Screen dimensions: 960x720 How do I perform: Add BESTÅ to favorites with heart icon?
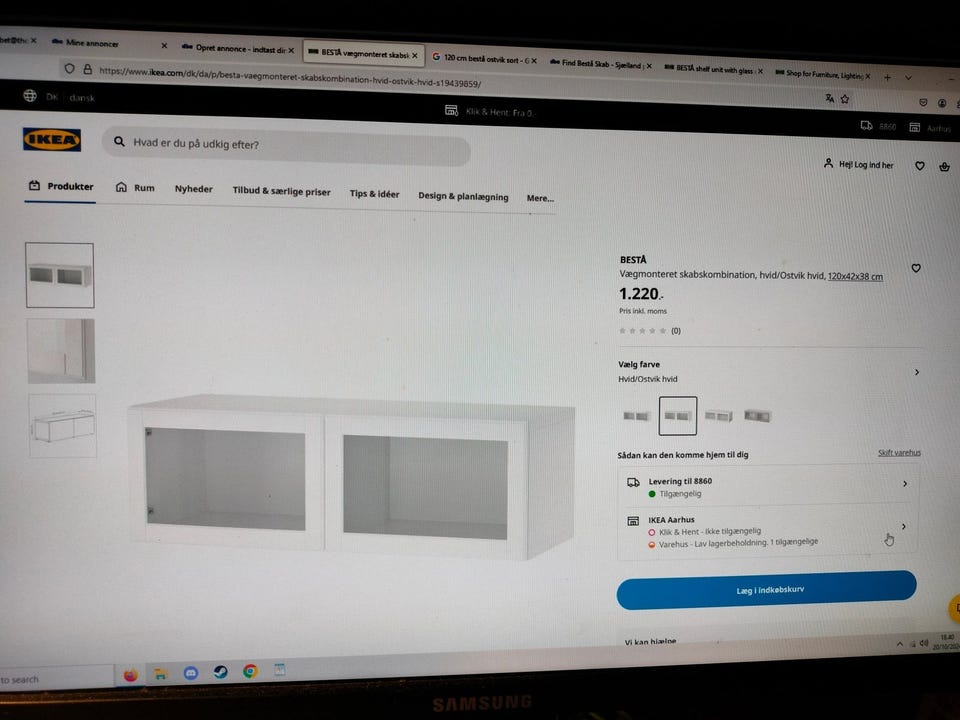(916, 268)
